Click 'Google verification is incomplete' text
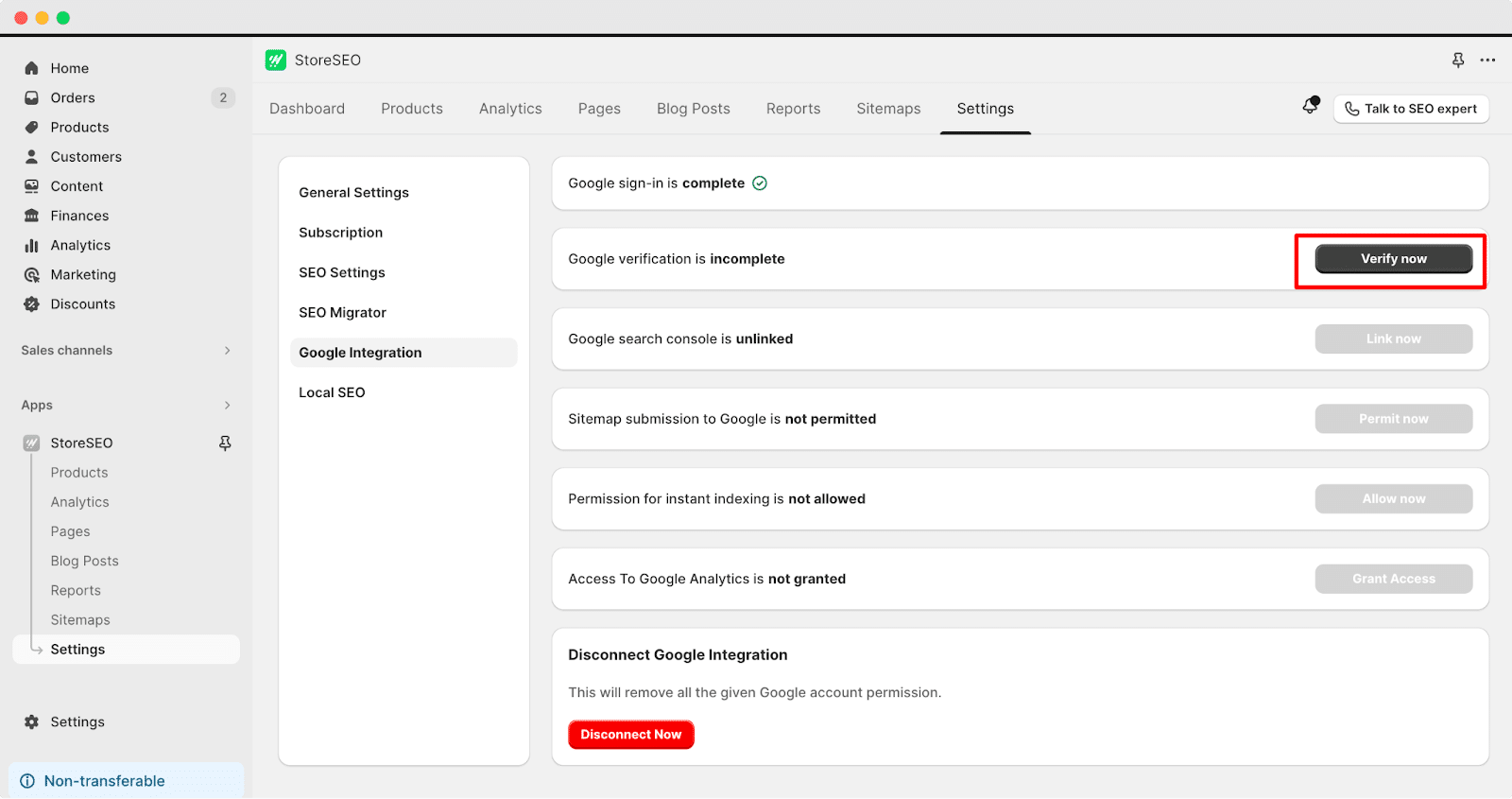The height and width of the screenshot is (799, 1512). point(677,259)
